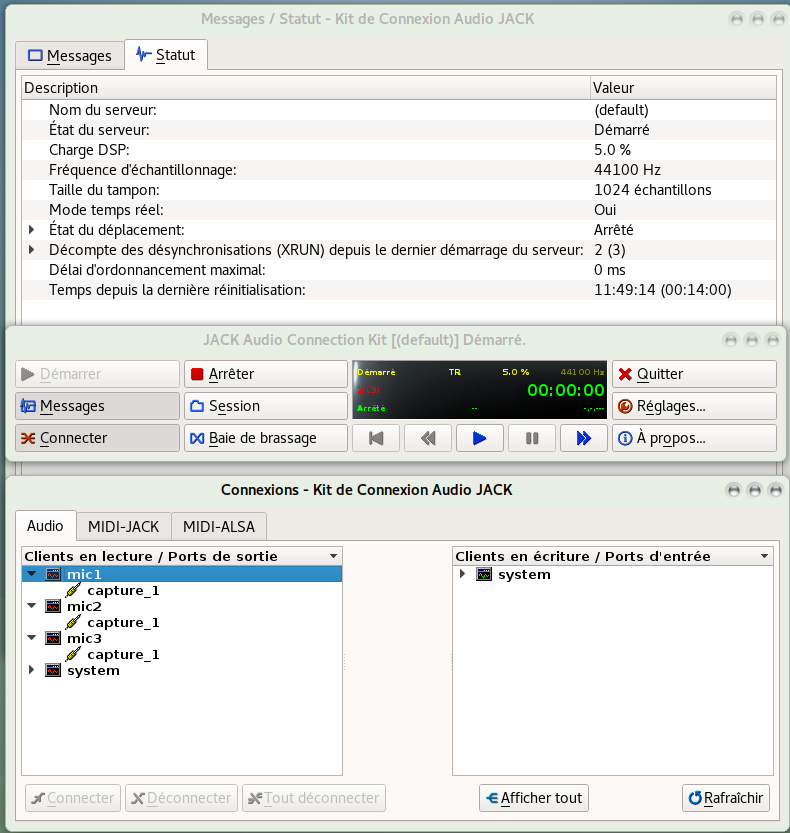Click the green 00:00:00 time display

click(x=566, y=390)
